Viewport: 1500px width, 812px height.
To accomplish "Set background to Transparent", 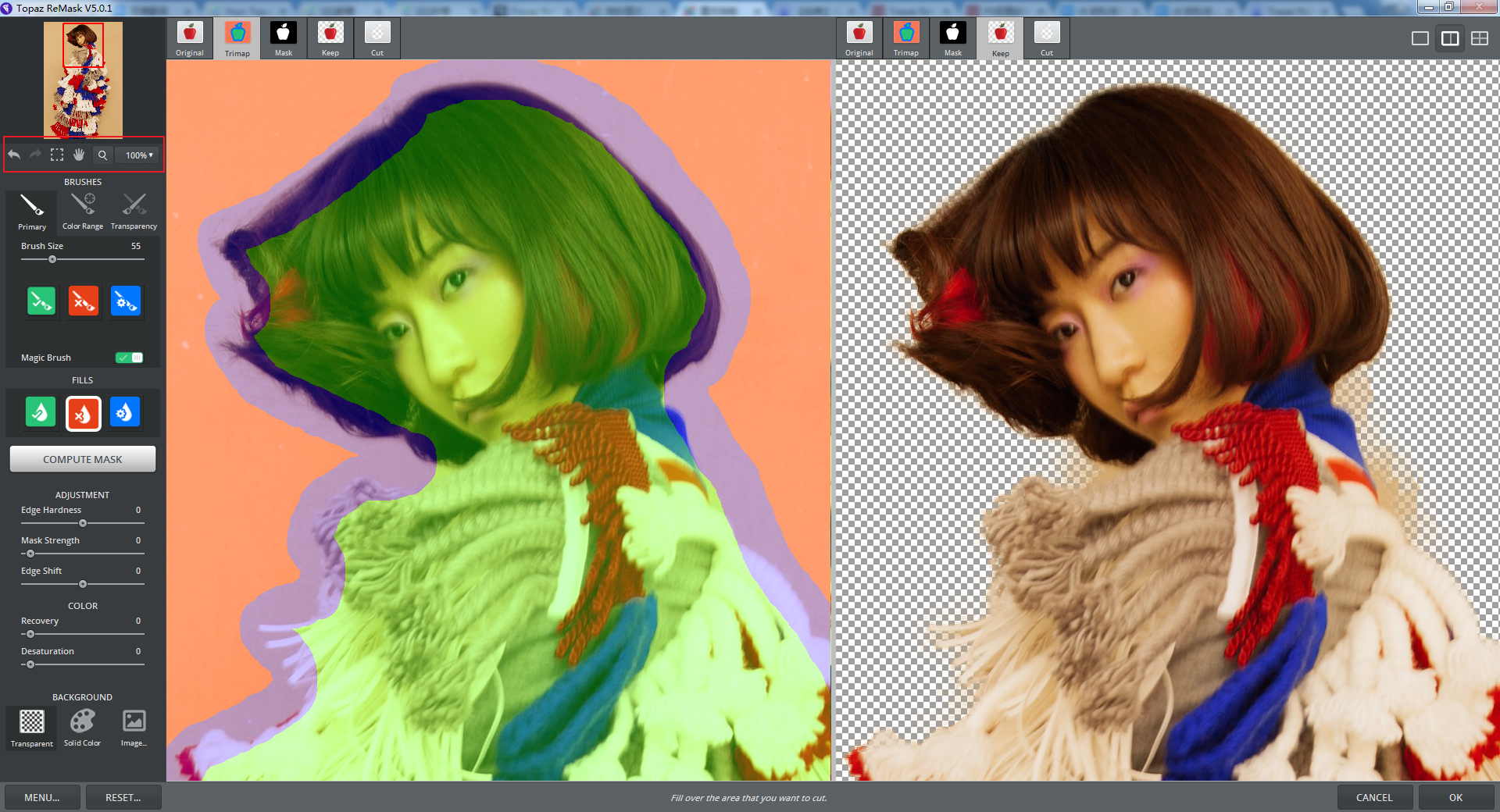I will pos(32,728).
